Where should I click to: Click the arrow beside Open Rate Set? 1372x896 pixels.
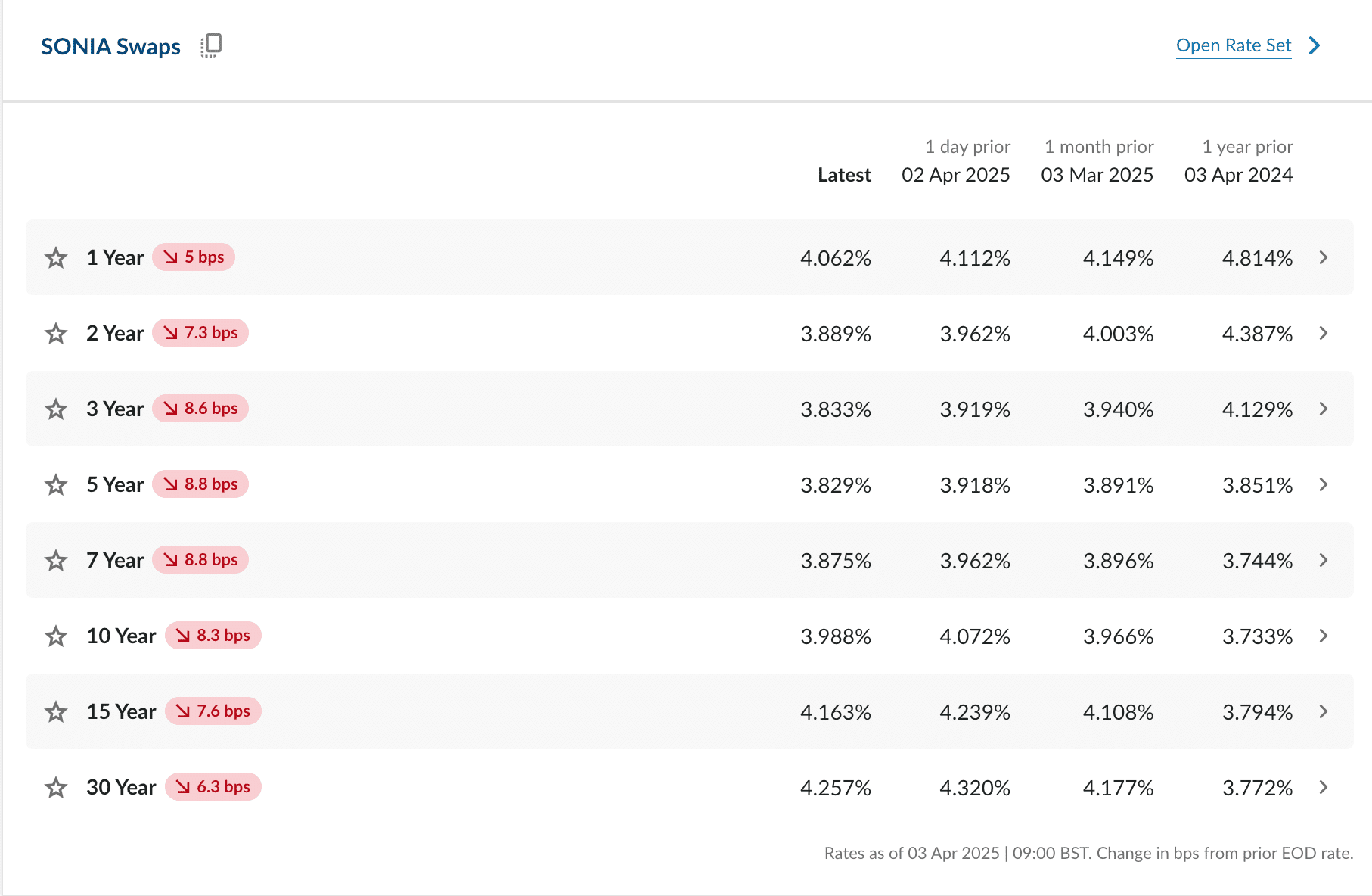click(x=1315, y=45)
